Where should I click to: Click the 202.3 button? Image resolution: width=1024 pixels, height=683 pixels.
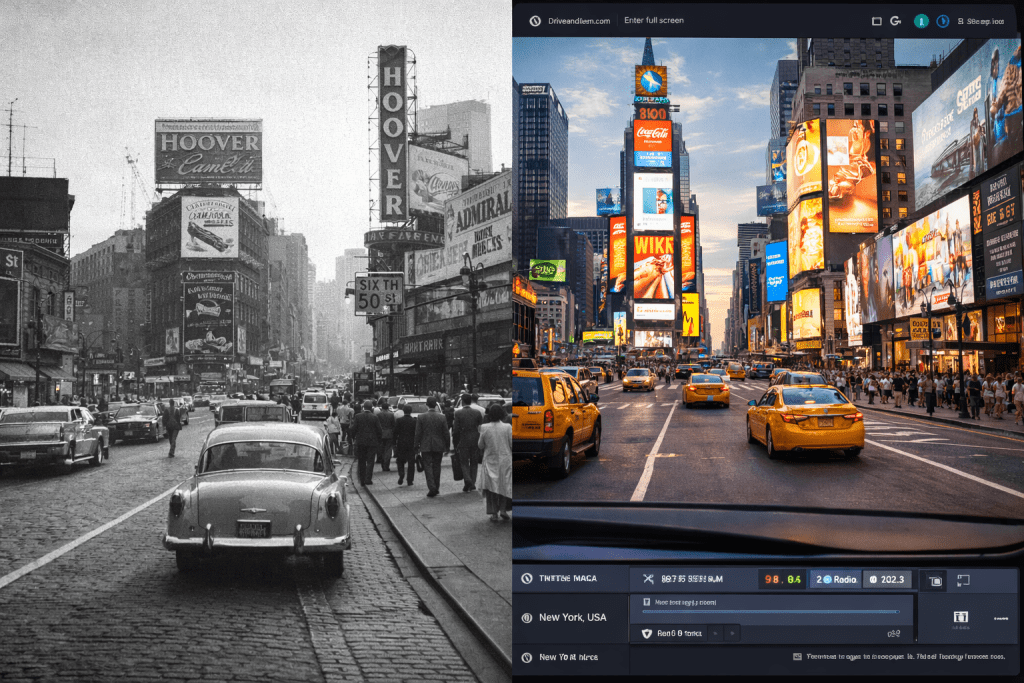pos(885,579)
